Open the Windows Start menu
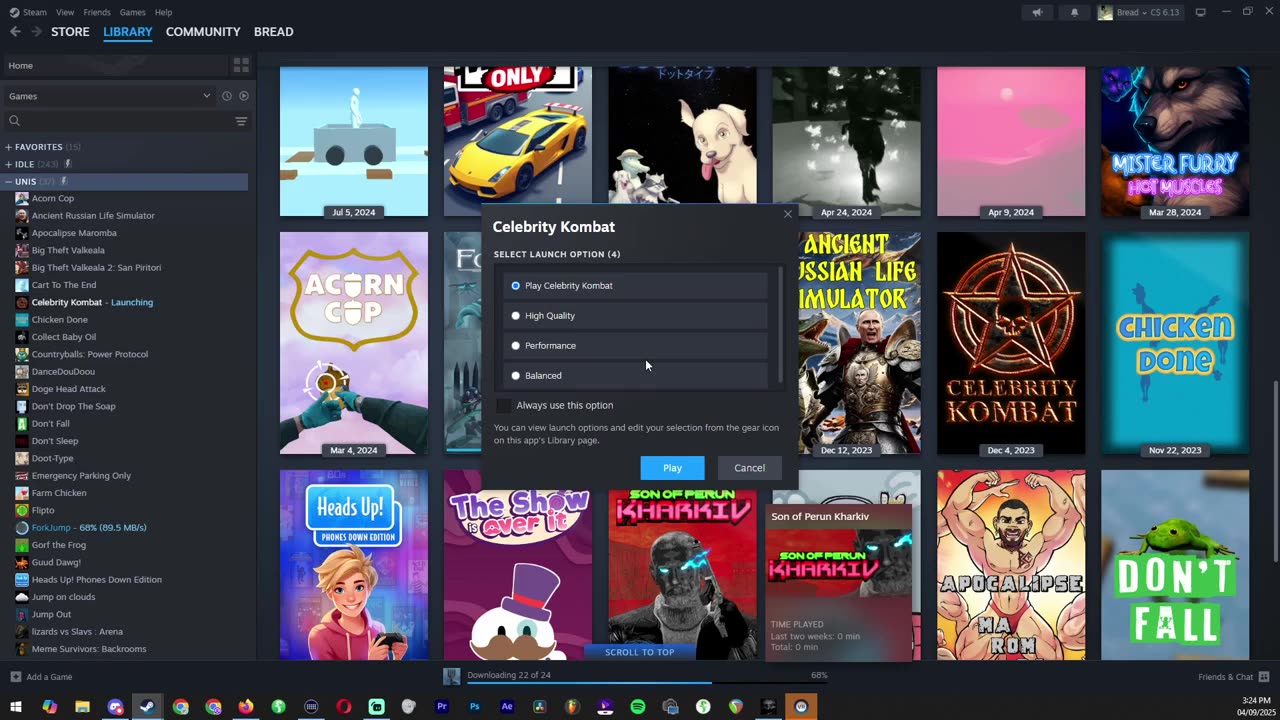This screenshot has height=720, width=1280. tap(16, 707)
